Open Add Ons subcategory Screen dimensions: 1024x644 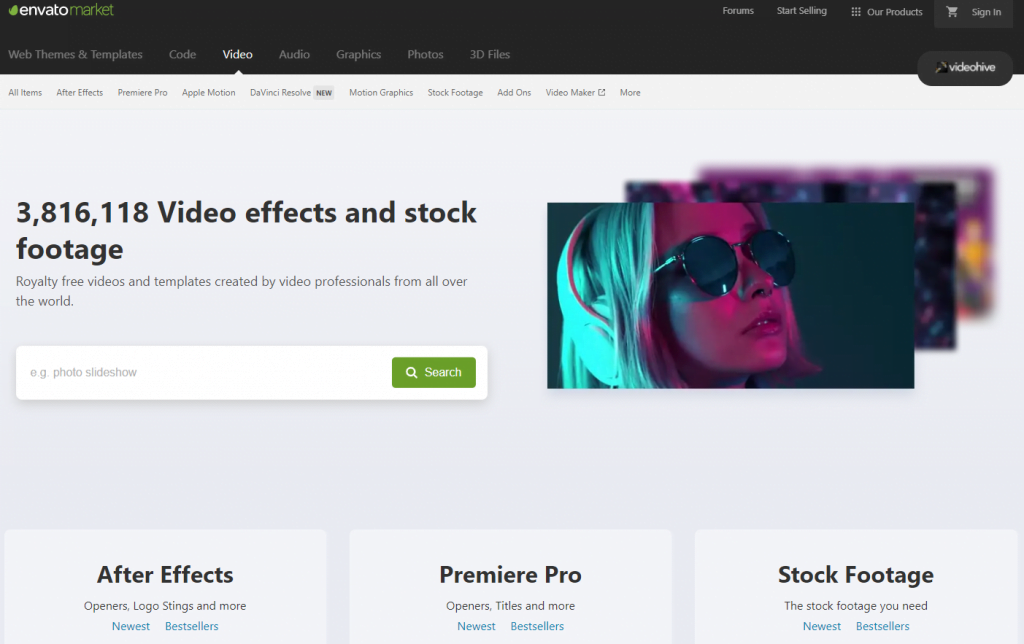pyautogui.click(x=514, y=93)
